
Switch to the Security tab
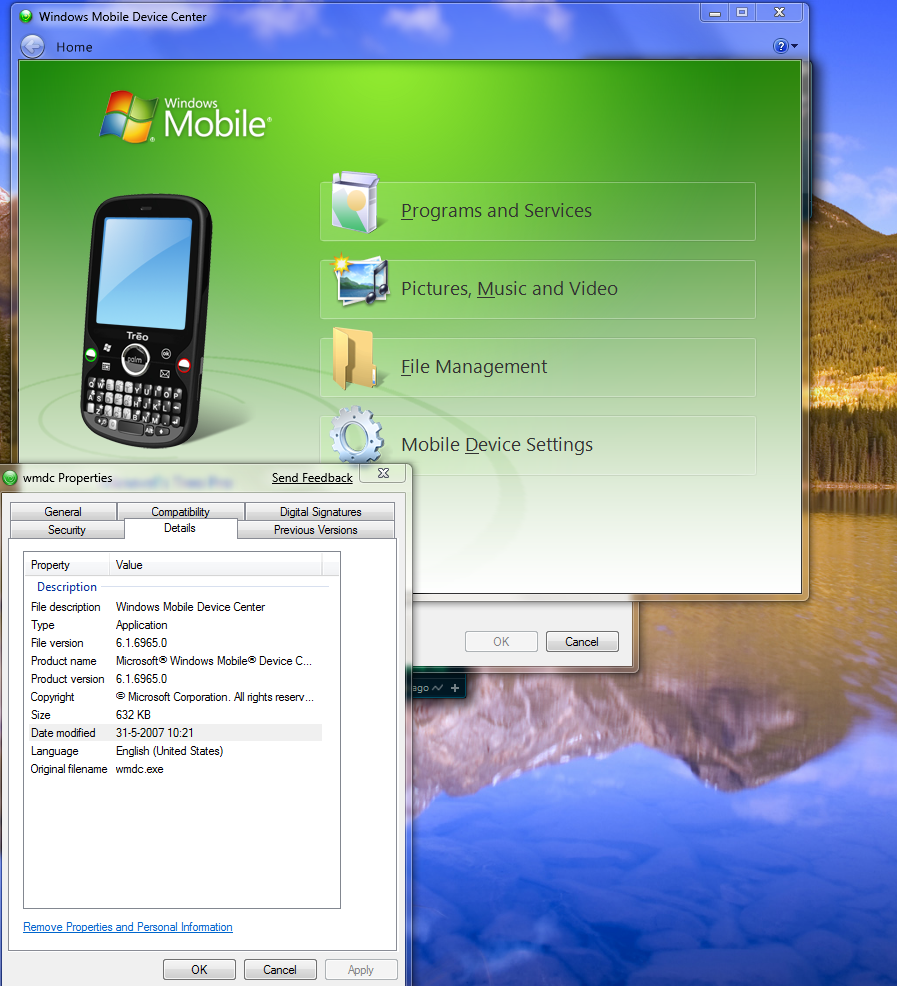pyautogui.click(x=67, y=529)
